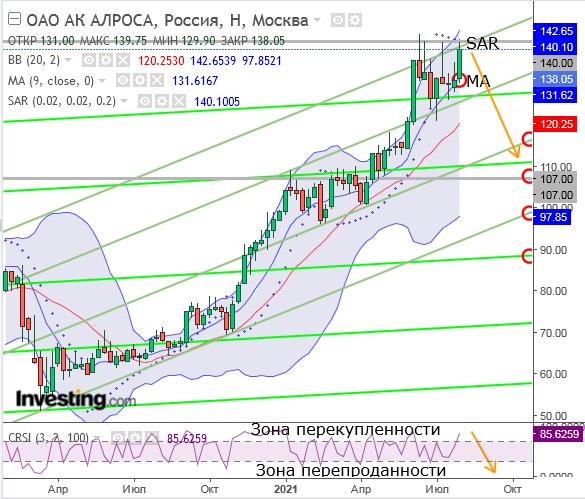Remove the SAR indicator with its X icon
The height and width of the screenshot is (499, 585).
[x=179, y=101]
